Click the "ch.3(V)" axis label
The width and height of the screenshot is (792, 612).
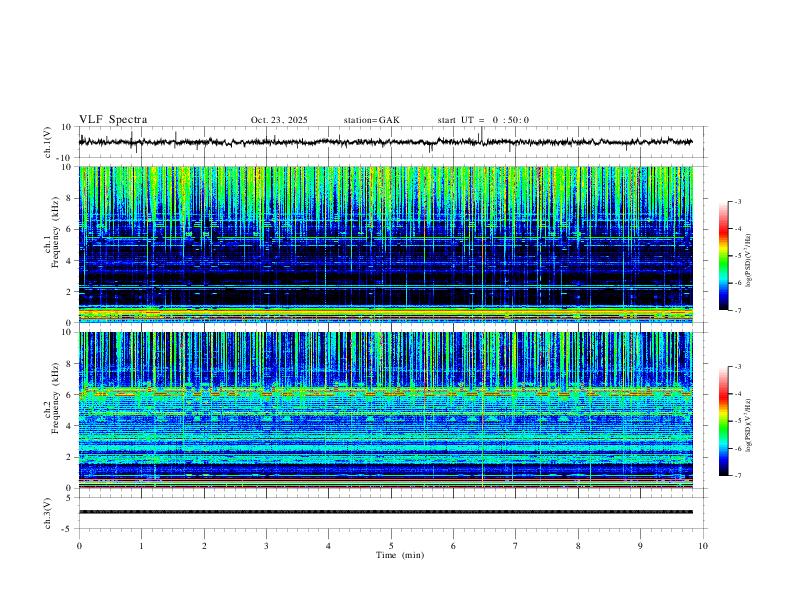(48, 513)
